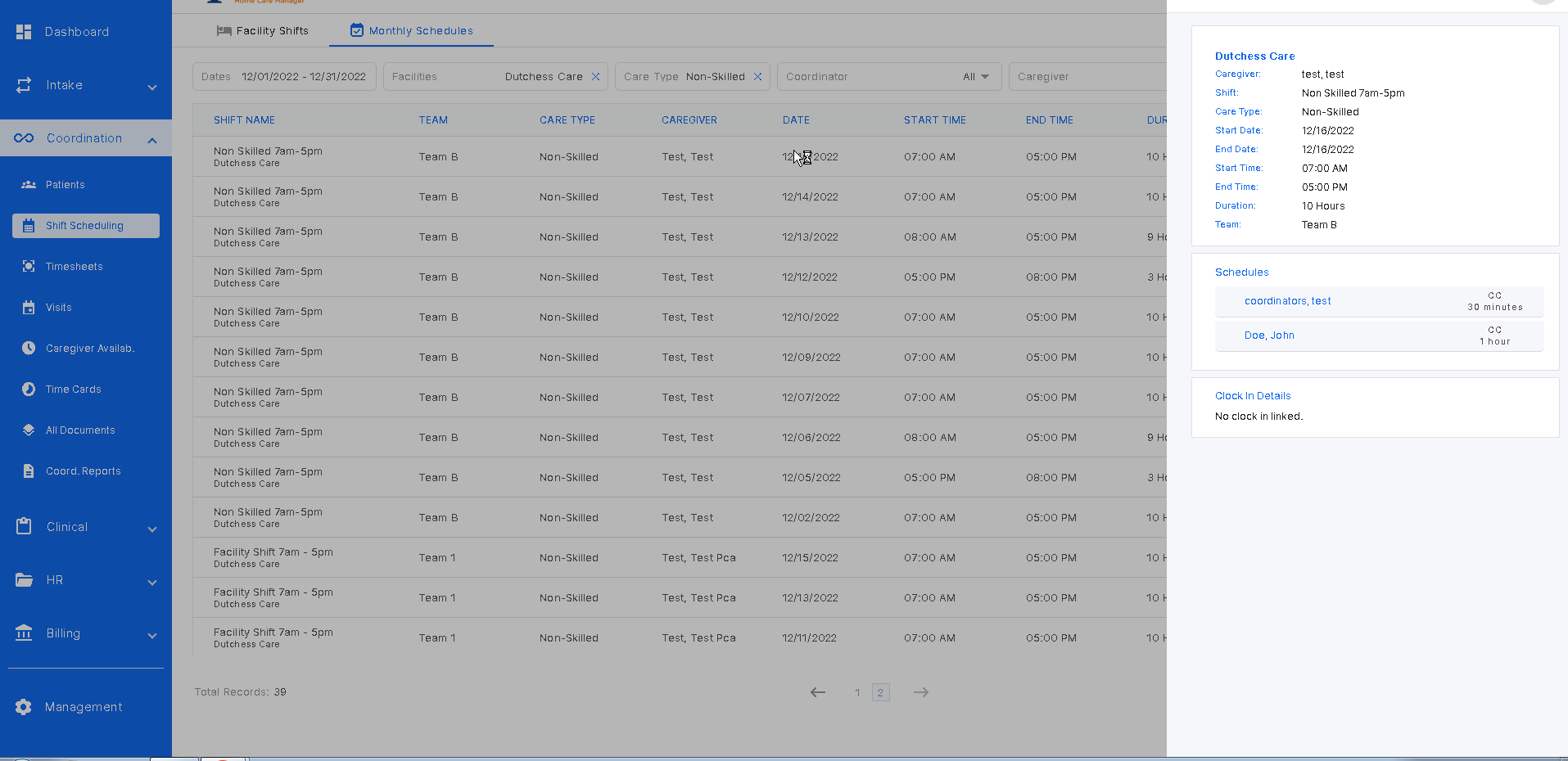Screen dimensions: 1568x761
Task: Click the Intake arrows icon
Action: [x=24, y=85]
